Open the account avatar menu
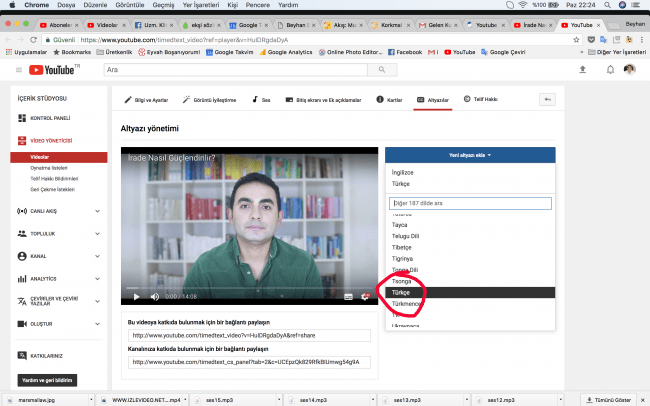Screen dimensions: 650x406 click(x=629, y=69)
